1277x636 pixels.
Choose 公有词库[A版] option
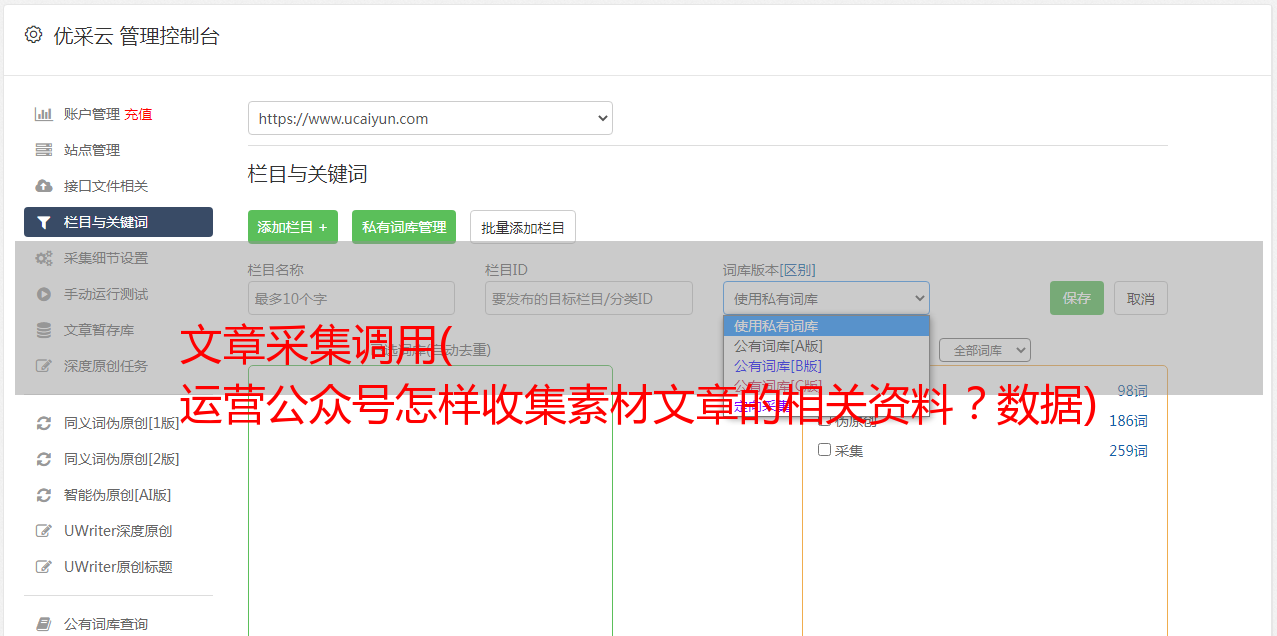point(826,346)
